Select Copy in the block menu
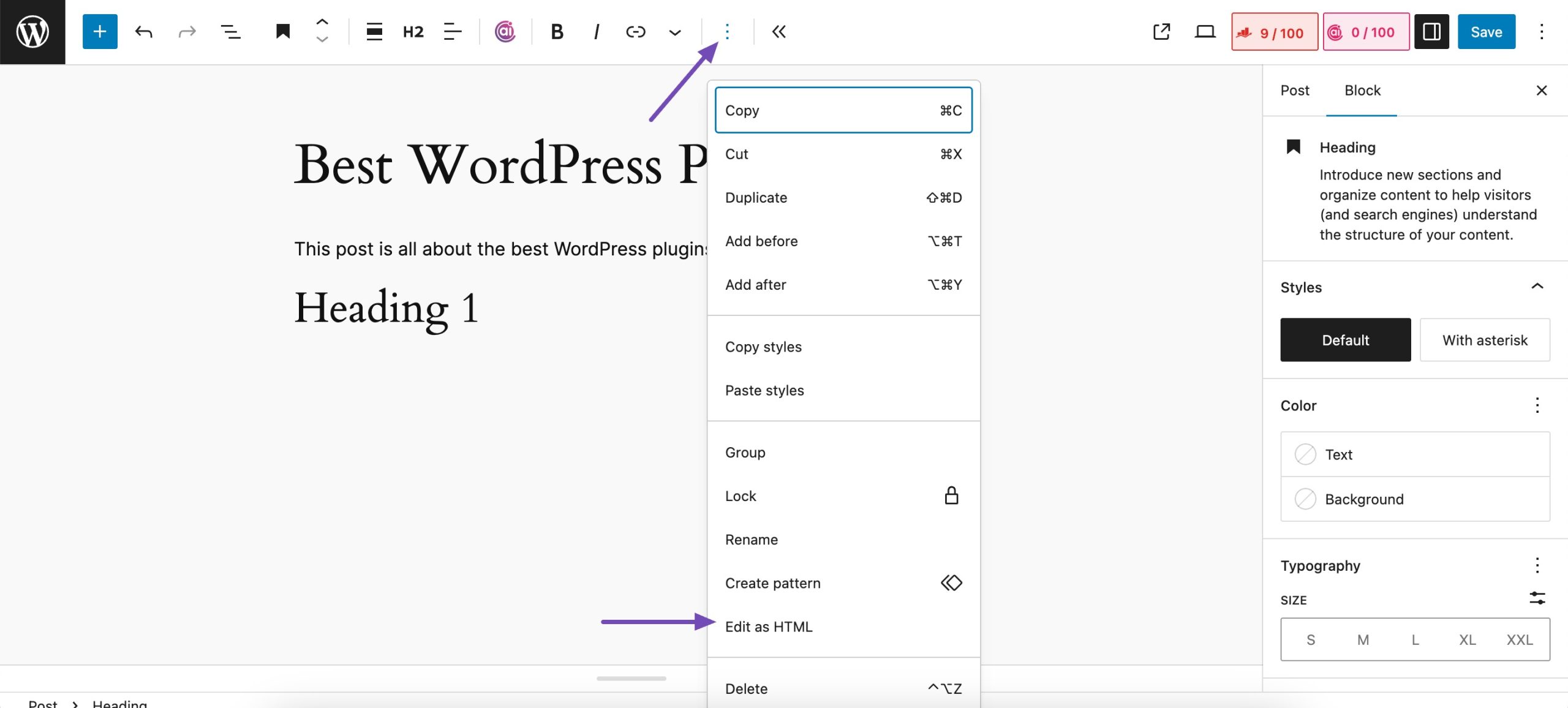This screenshot has height=708, width=1568. tap(843, 110)
